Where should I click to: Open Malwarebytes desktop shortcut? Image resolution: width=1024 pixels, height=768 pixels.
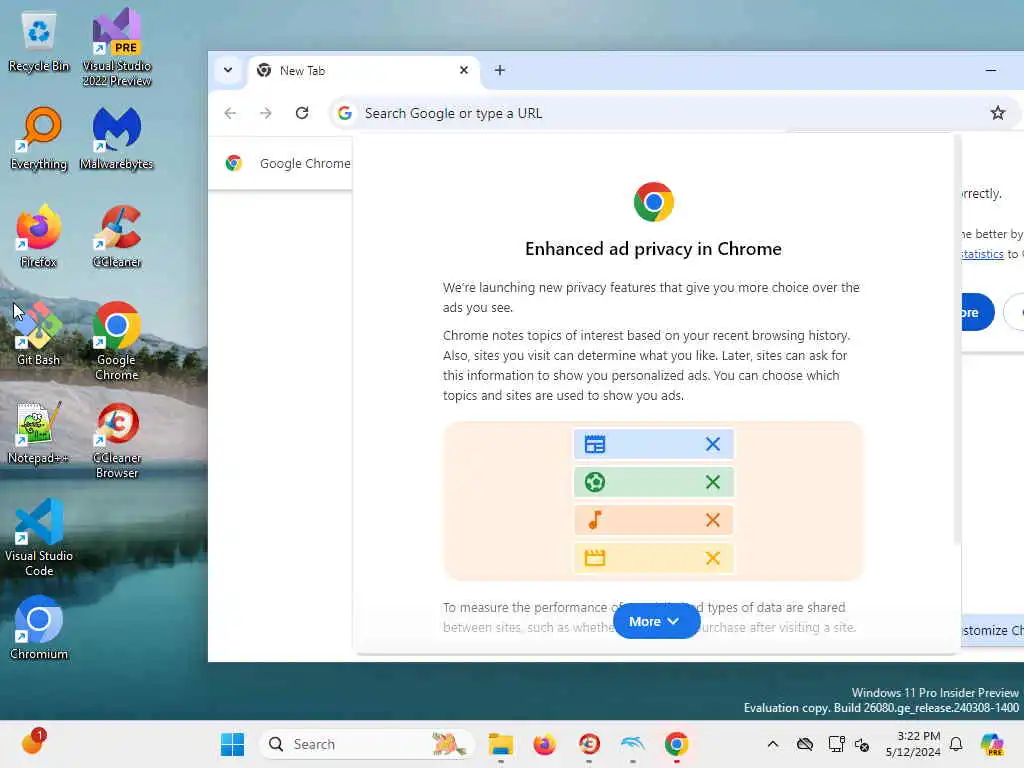[x=117, y=139]
